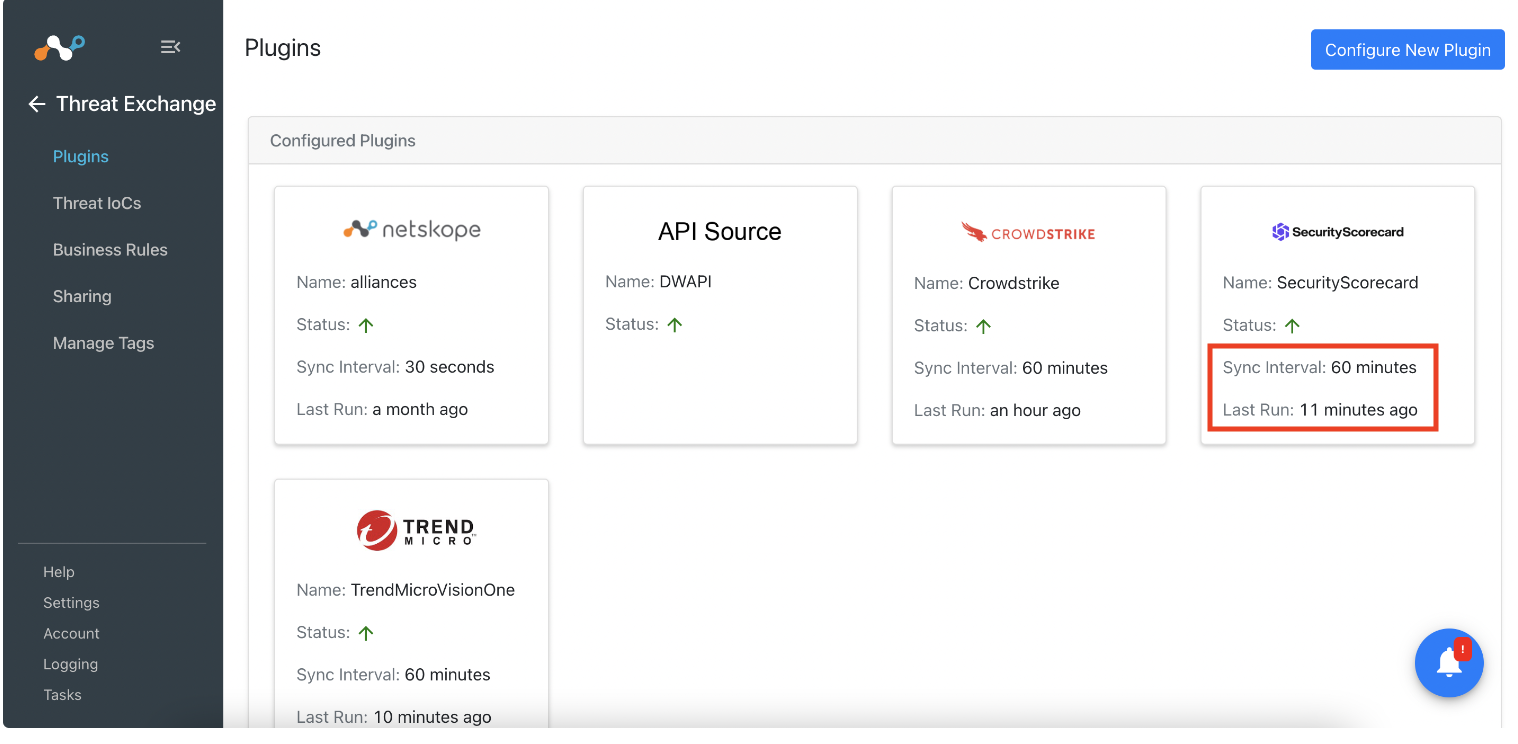Image resolution: width=1518 pixels, height=744 pixels.
Task: Open Threat IoCs in sidebar
Action: (97, 203)
